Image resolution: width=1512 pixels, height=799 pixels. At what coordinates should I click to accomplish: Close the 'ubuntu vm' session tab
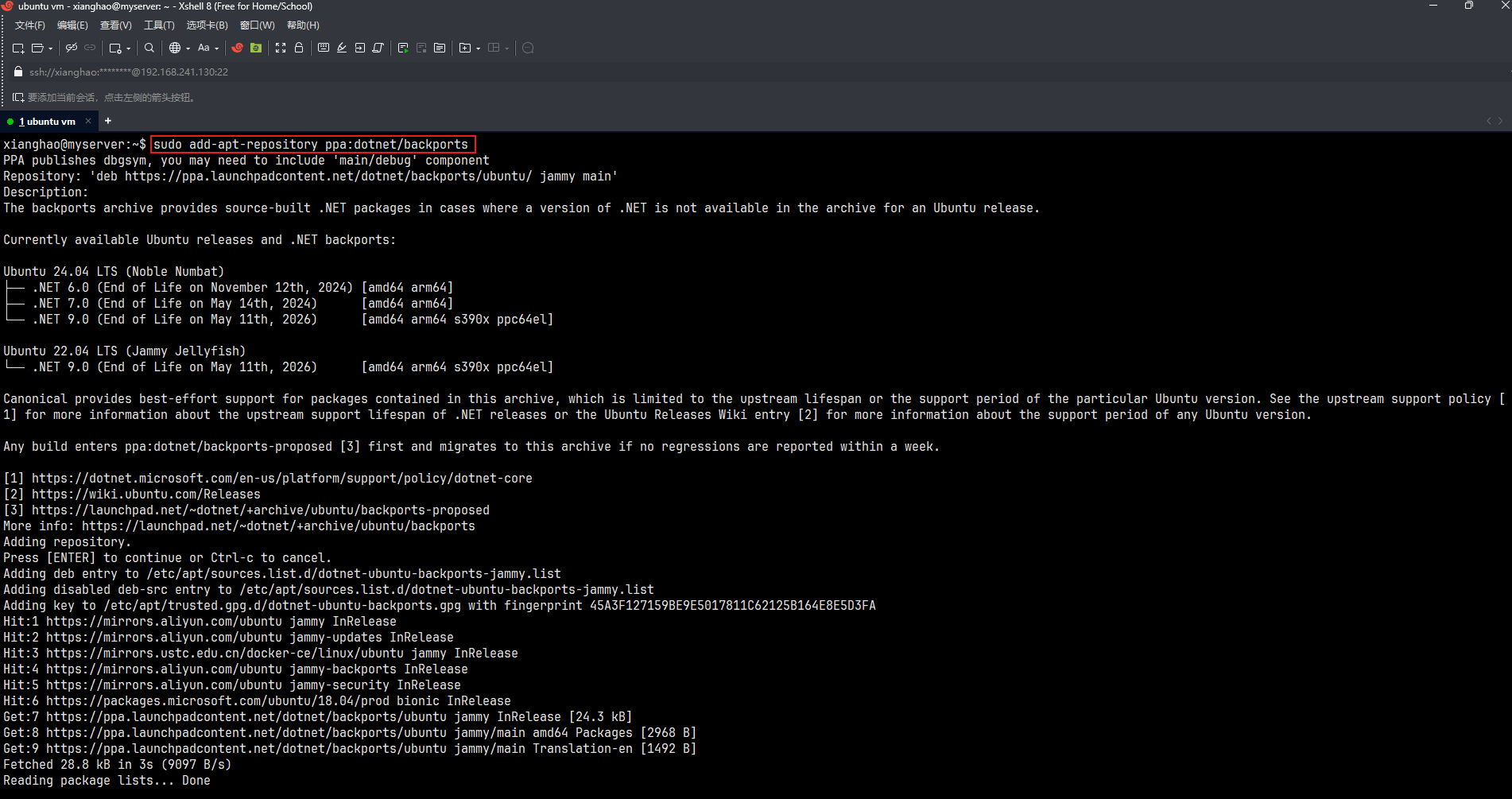pyautogui.click(x=88, y=121)
